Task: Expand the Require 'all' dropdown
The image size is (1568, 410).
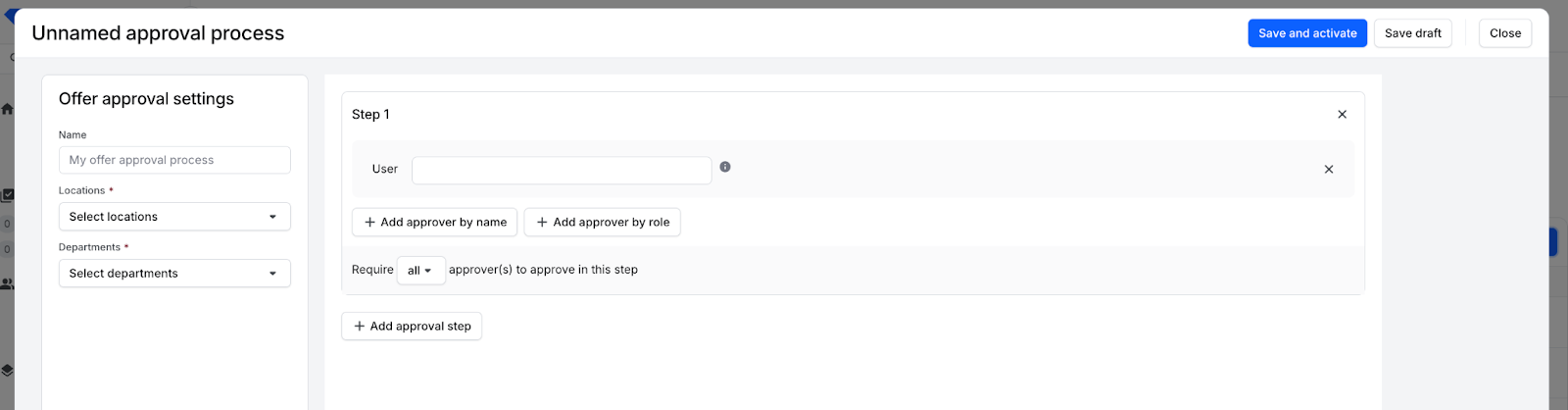Action: pyautogui.click(x=420, y=271)
